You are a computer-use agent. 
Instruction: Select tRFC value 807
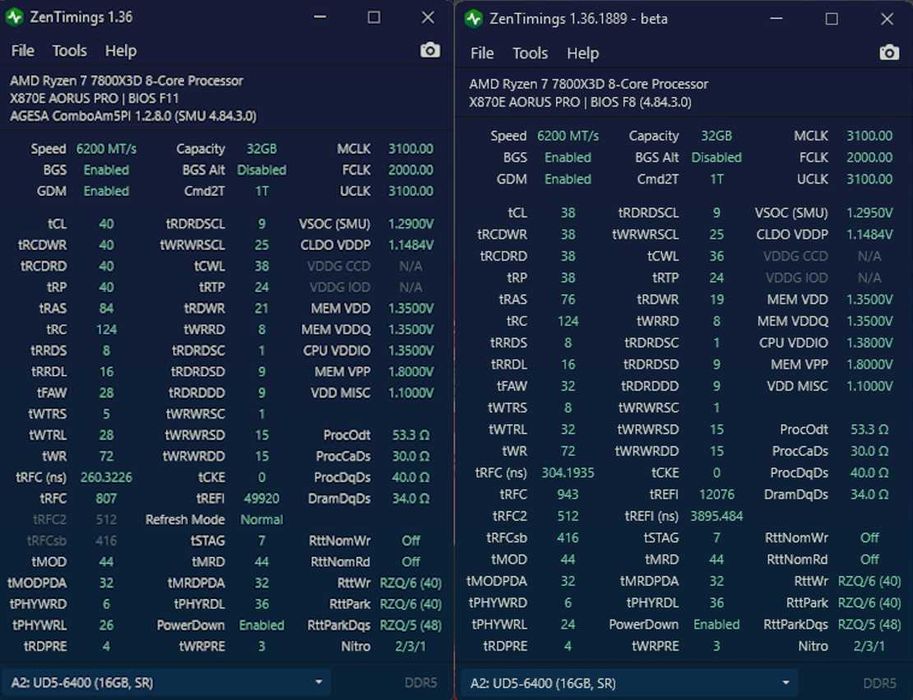(x=106, y=499)
